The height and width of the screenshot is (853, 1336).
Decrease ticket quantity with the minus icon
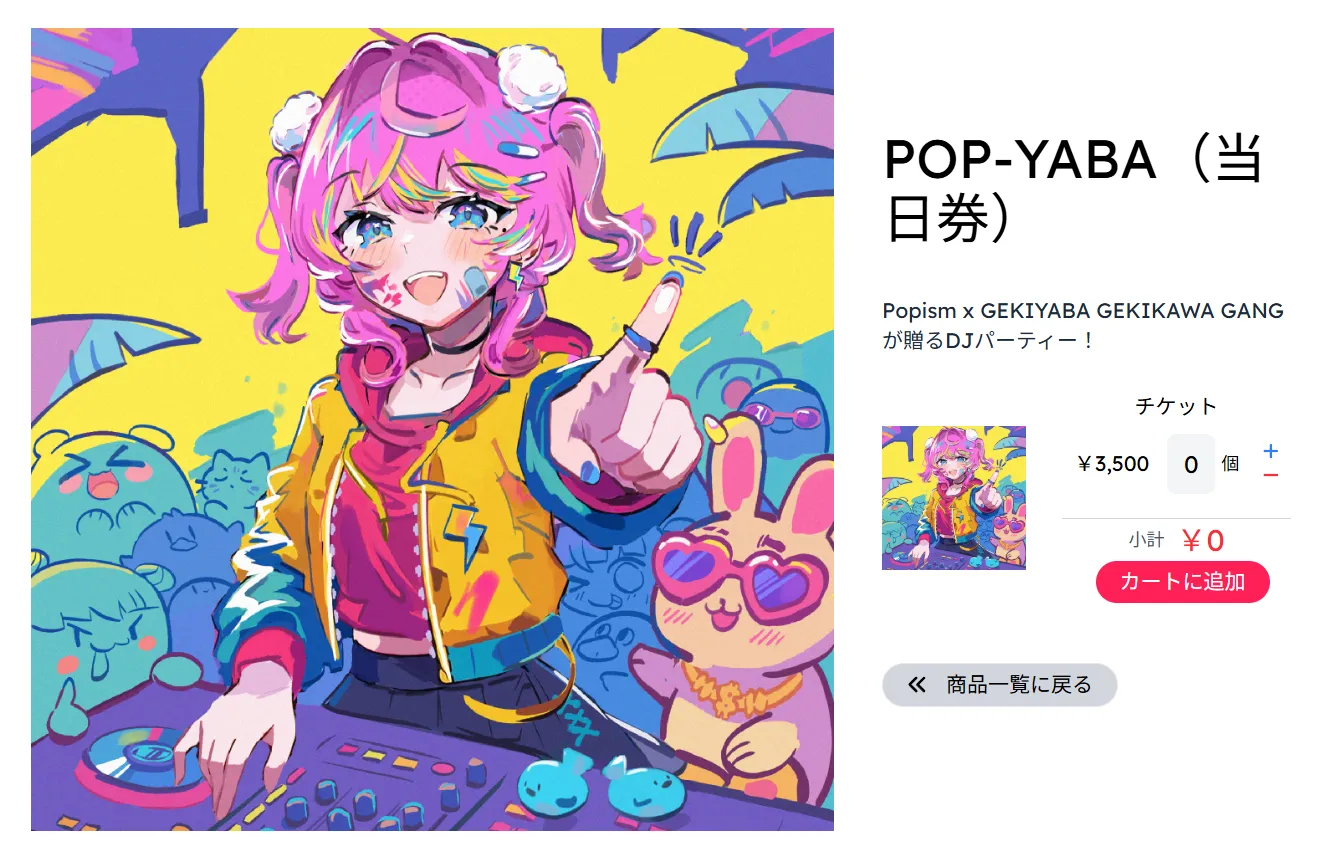pos(1270,475)
